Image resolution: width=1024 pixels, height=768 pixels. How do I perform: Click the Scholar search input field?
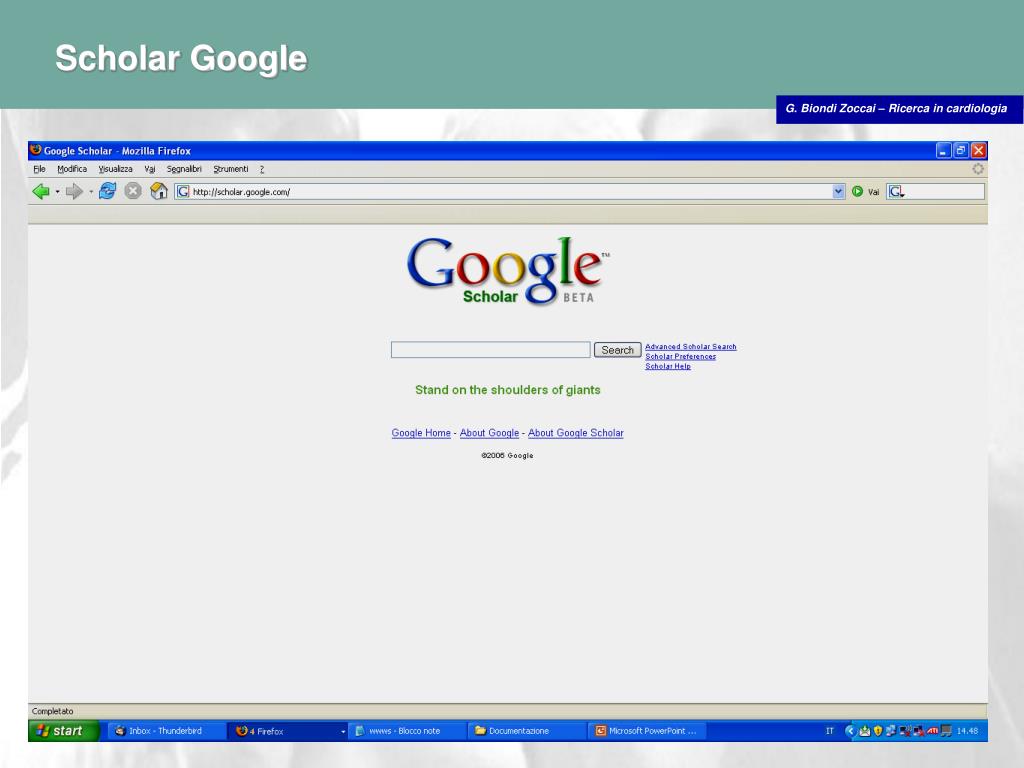click(490, 350)
